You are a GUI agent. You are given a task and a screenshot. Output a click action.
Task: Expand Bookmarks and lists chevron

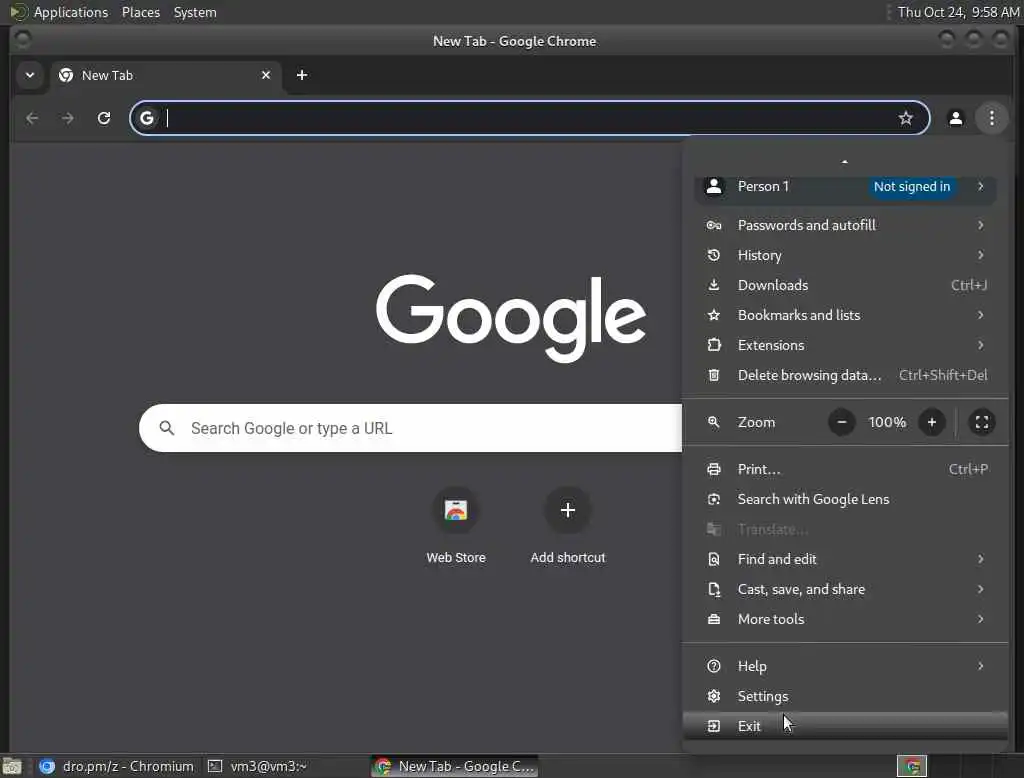point(980,316)
